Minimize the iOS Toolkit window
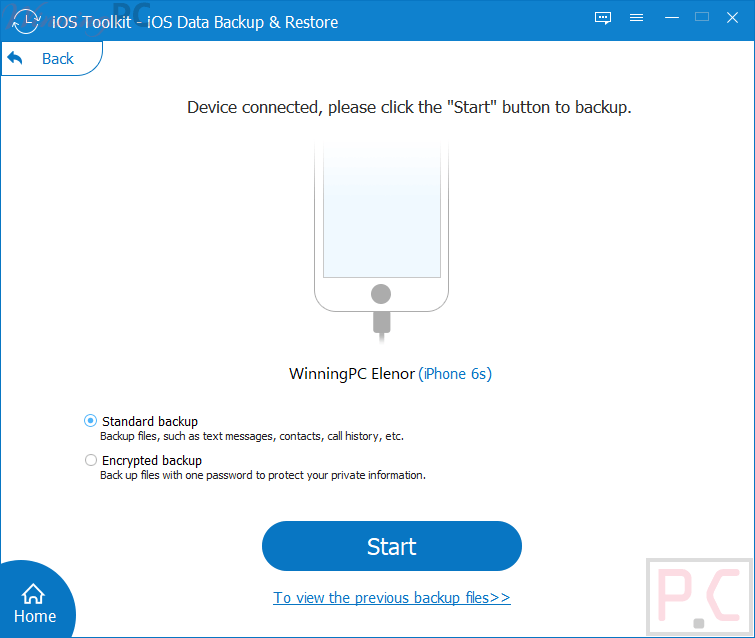755x638 pixels. point(672,18)
